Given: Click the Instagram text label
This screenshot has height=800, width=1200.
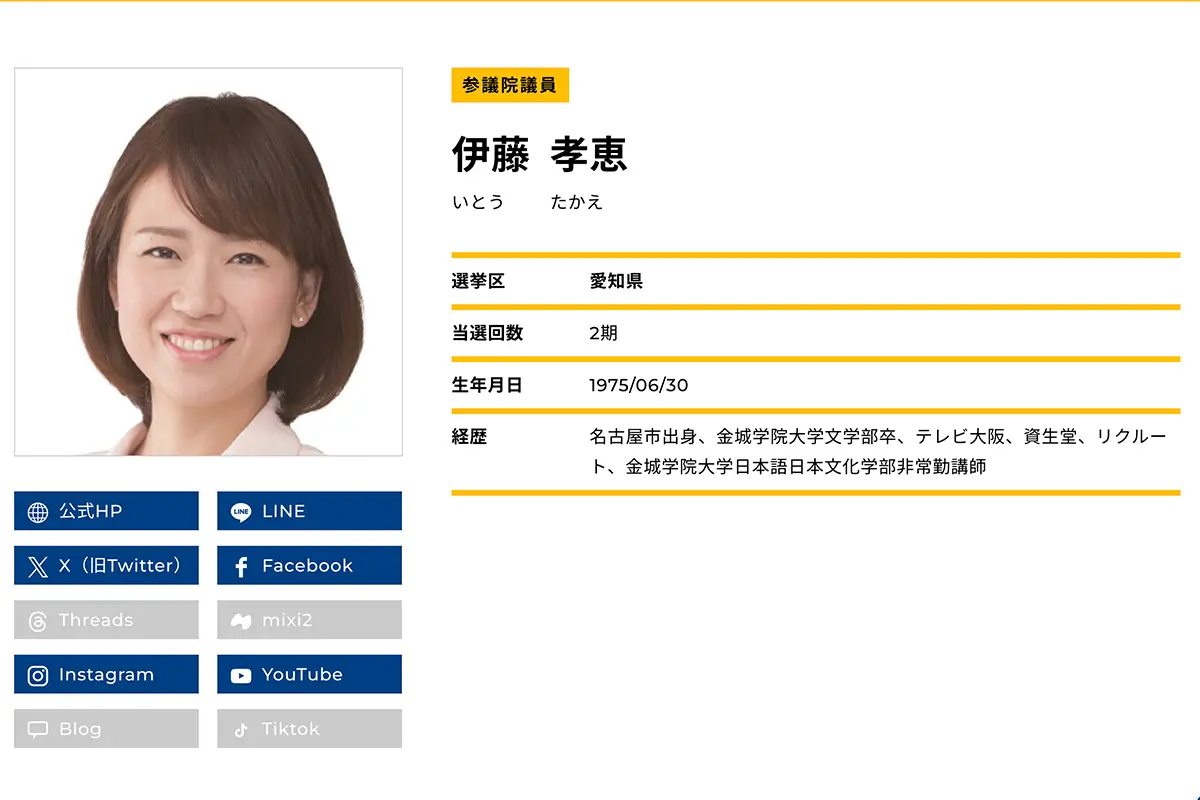Looking at the screenshot, I should [106, 675].
